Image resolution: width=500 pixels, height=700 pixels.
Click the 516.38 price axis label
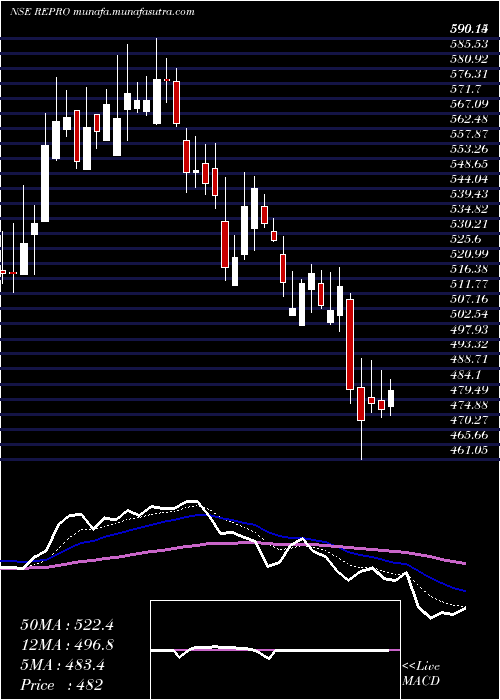click(x=468, y=269)
